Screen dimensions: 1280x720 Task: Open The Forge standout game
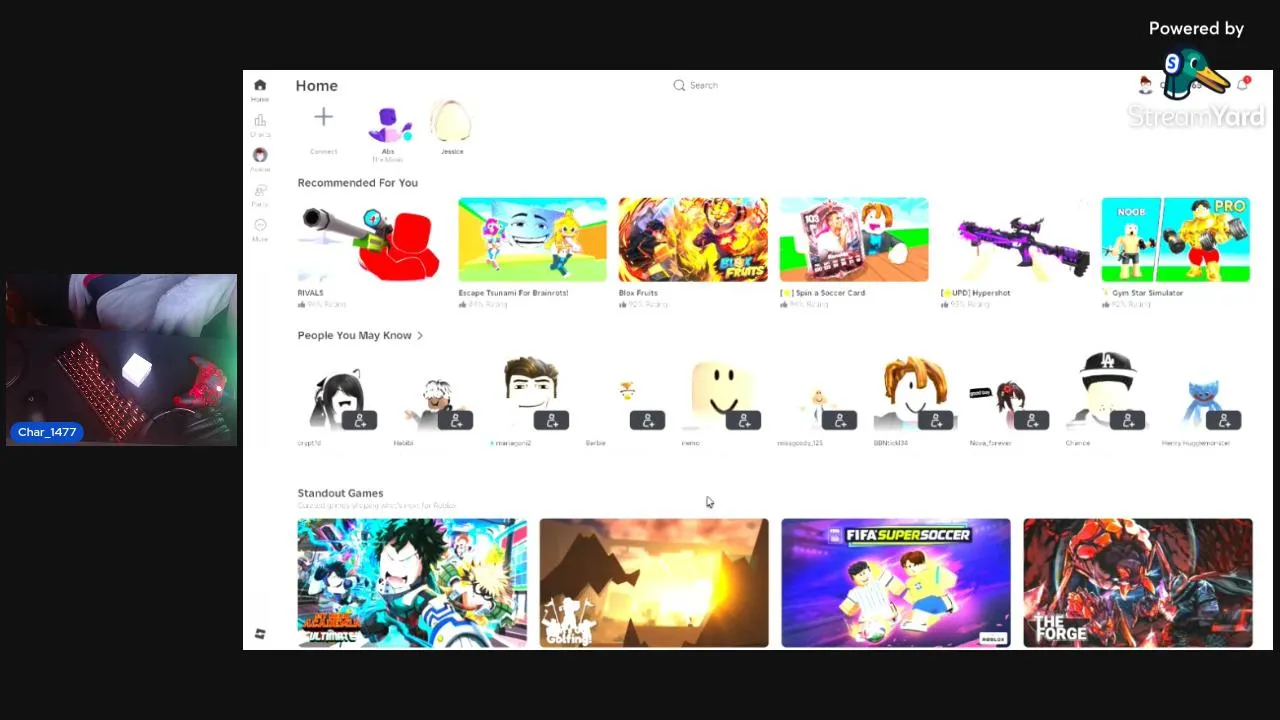pos(1138,583)
